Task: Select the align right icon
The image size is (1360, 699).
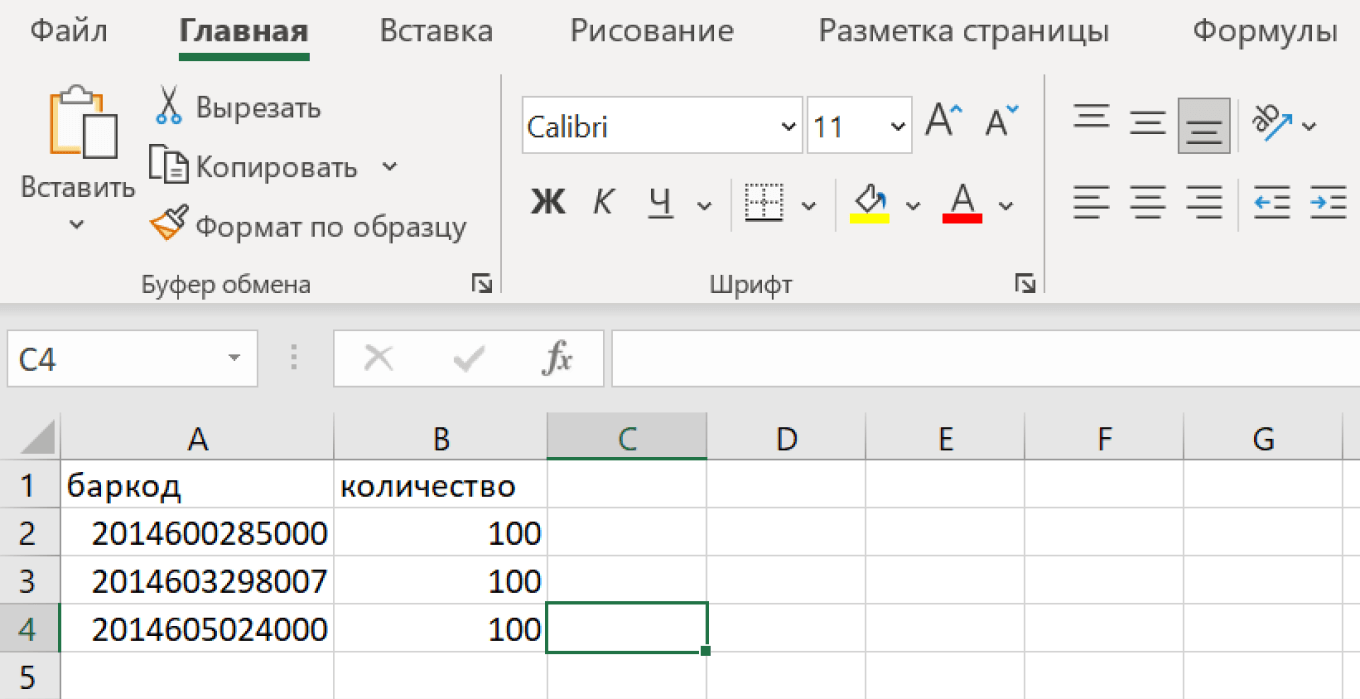Action: pyautogui.click(x=1203, y=203)
